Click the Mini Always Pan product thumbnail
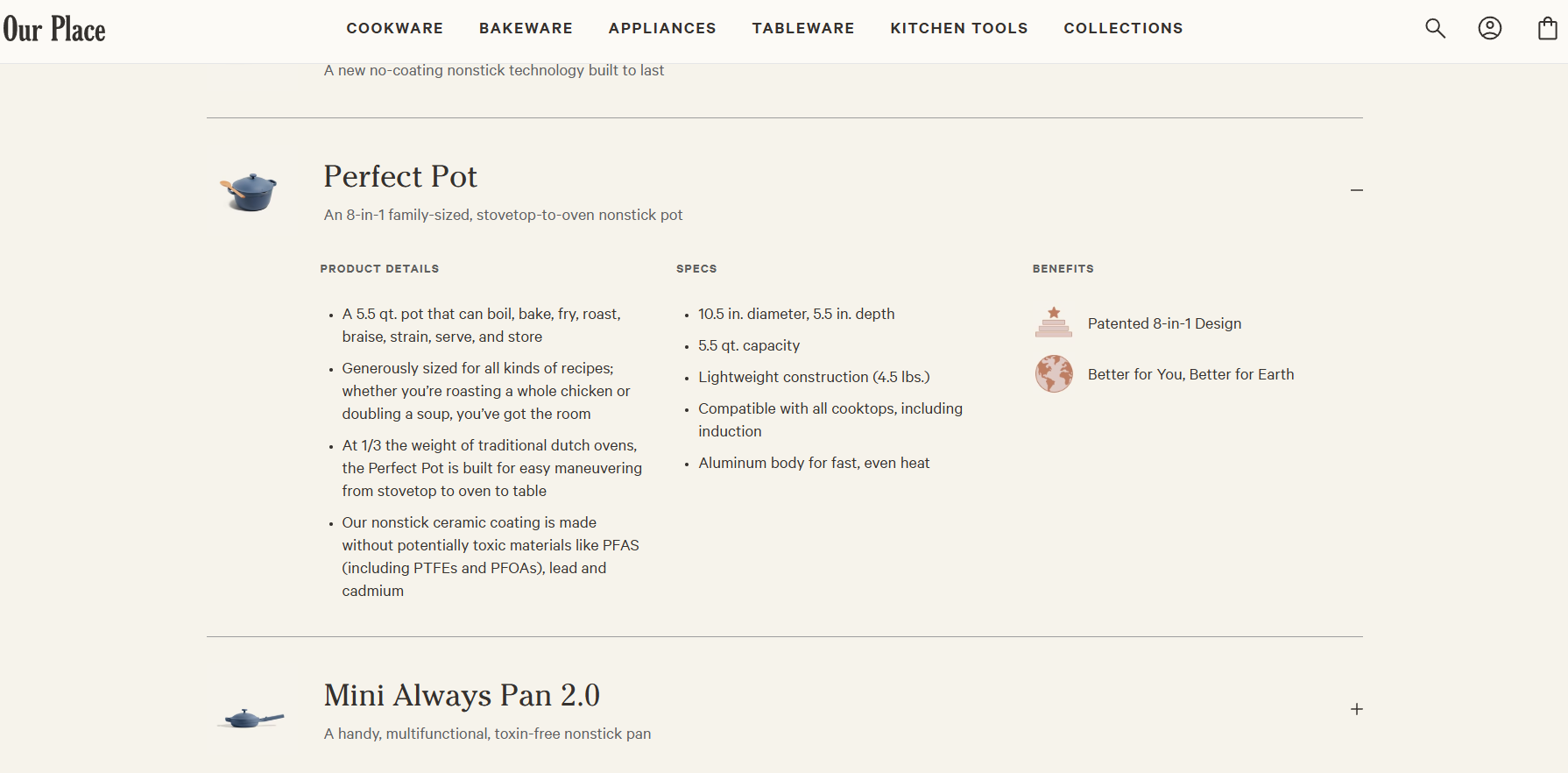 (251, 719)
